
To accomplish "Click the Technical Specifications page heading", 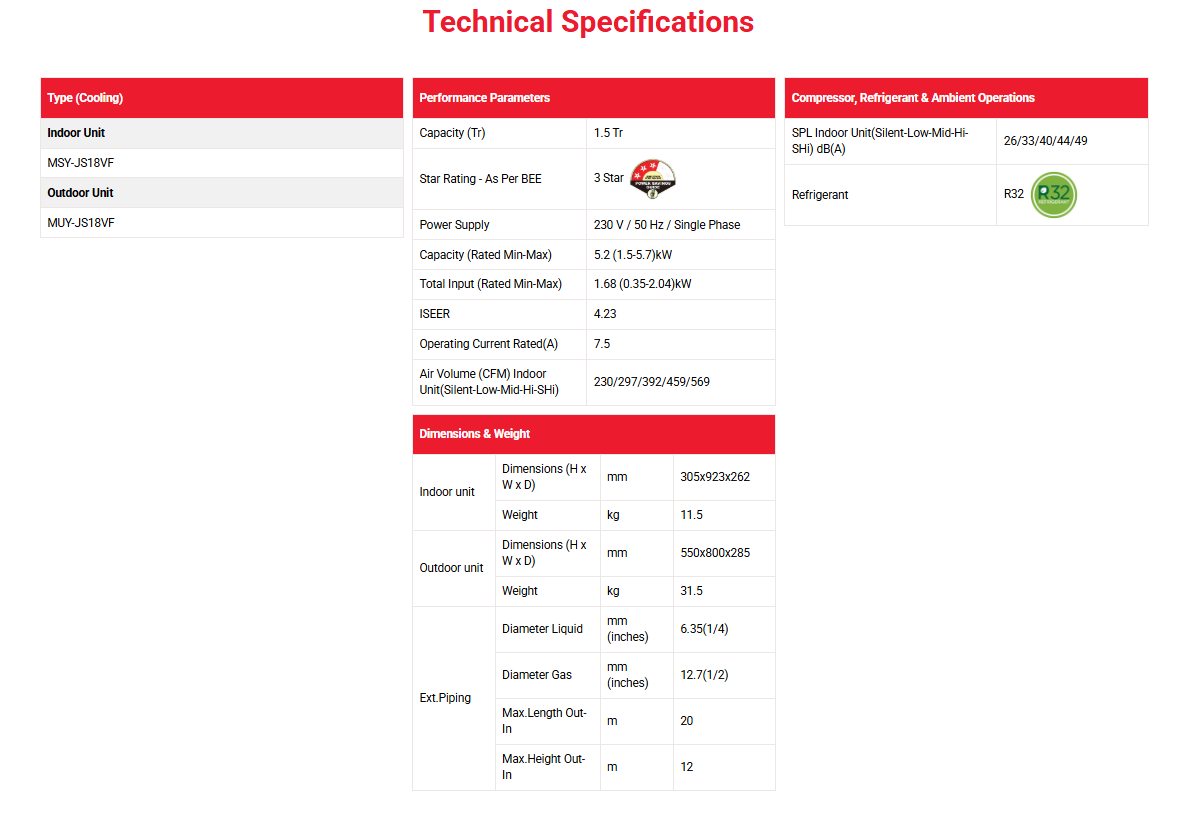I will [x=588, y=21].
